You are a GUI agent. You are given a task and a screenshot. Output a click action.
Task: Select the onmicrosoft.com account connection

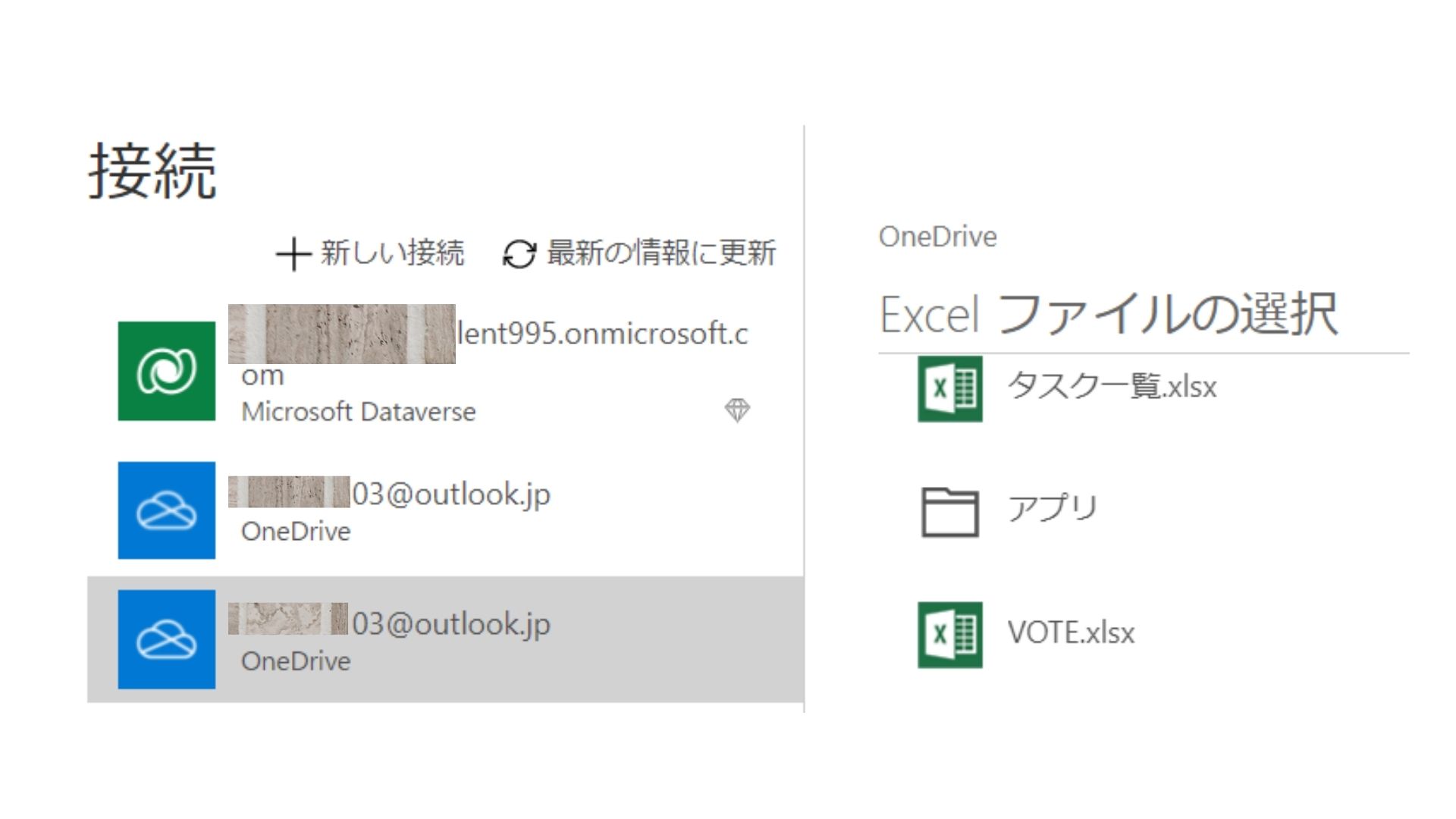click(x=602, y=334)
